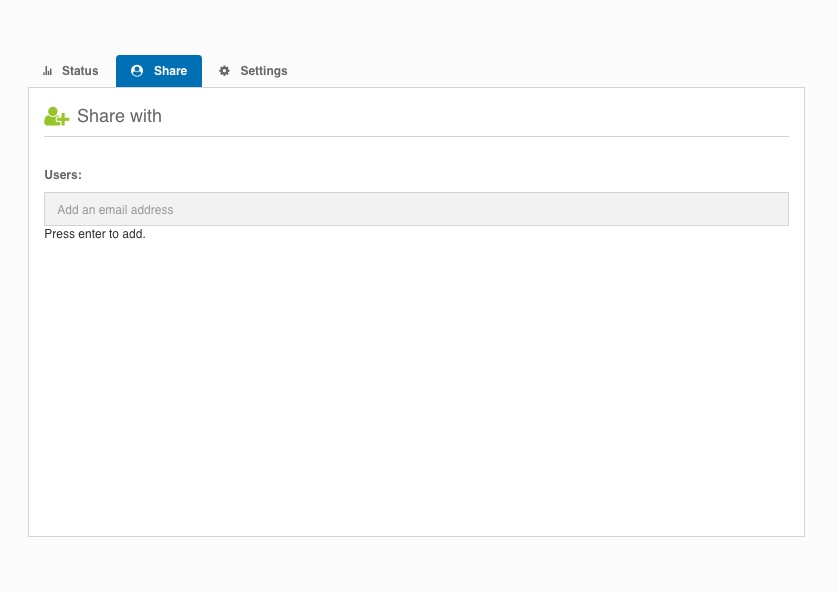Image resolution: width=839 pixels, height=592 pixels.
Task: Focus the Add an email address field
Action: [x=416, y=209]
